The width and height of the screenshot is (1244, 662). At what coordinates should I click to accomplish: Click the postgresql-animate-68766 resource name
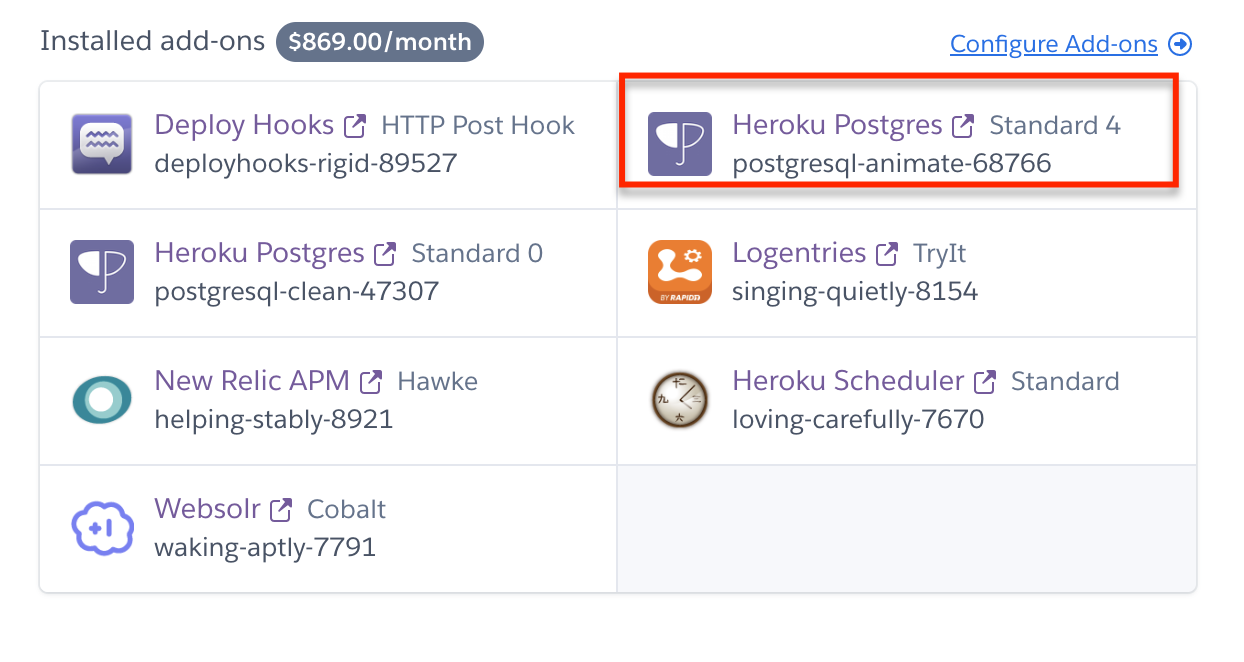891,163
